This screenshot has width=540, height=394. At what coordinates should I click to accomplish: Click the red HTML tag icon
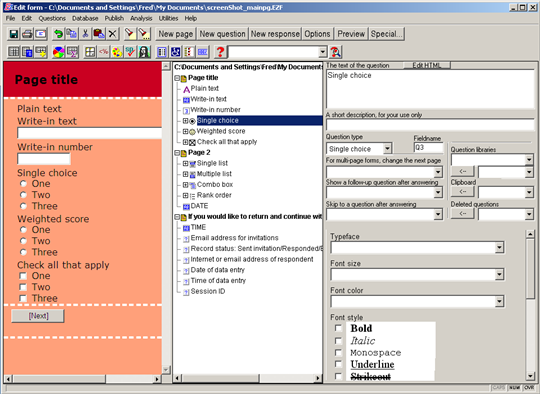(x=103, y=52)
